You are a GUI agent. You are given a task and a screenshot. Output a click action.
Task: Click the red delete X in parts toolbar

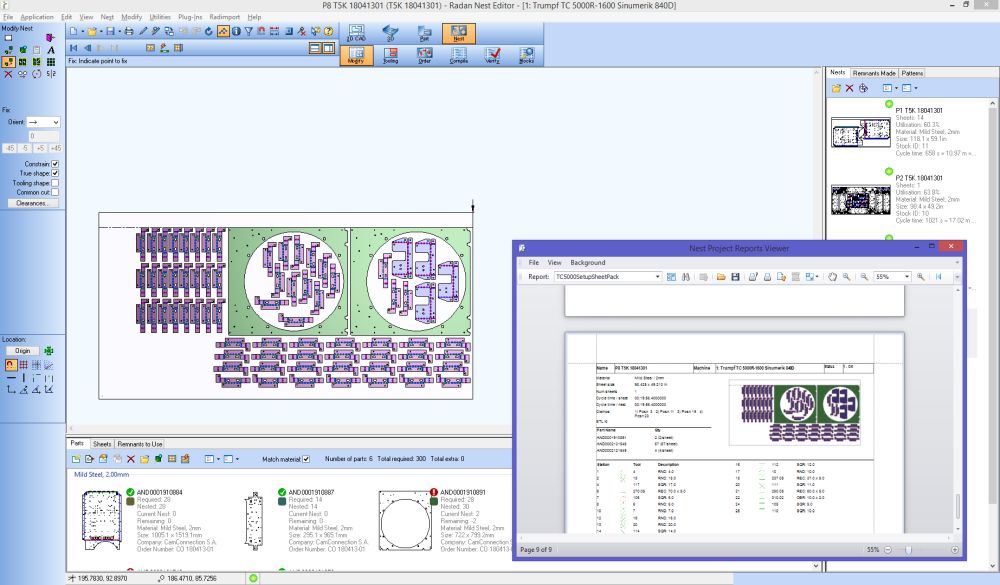point(132,459)
